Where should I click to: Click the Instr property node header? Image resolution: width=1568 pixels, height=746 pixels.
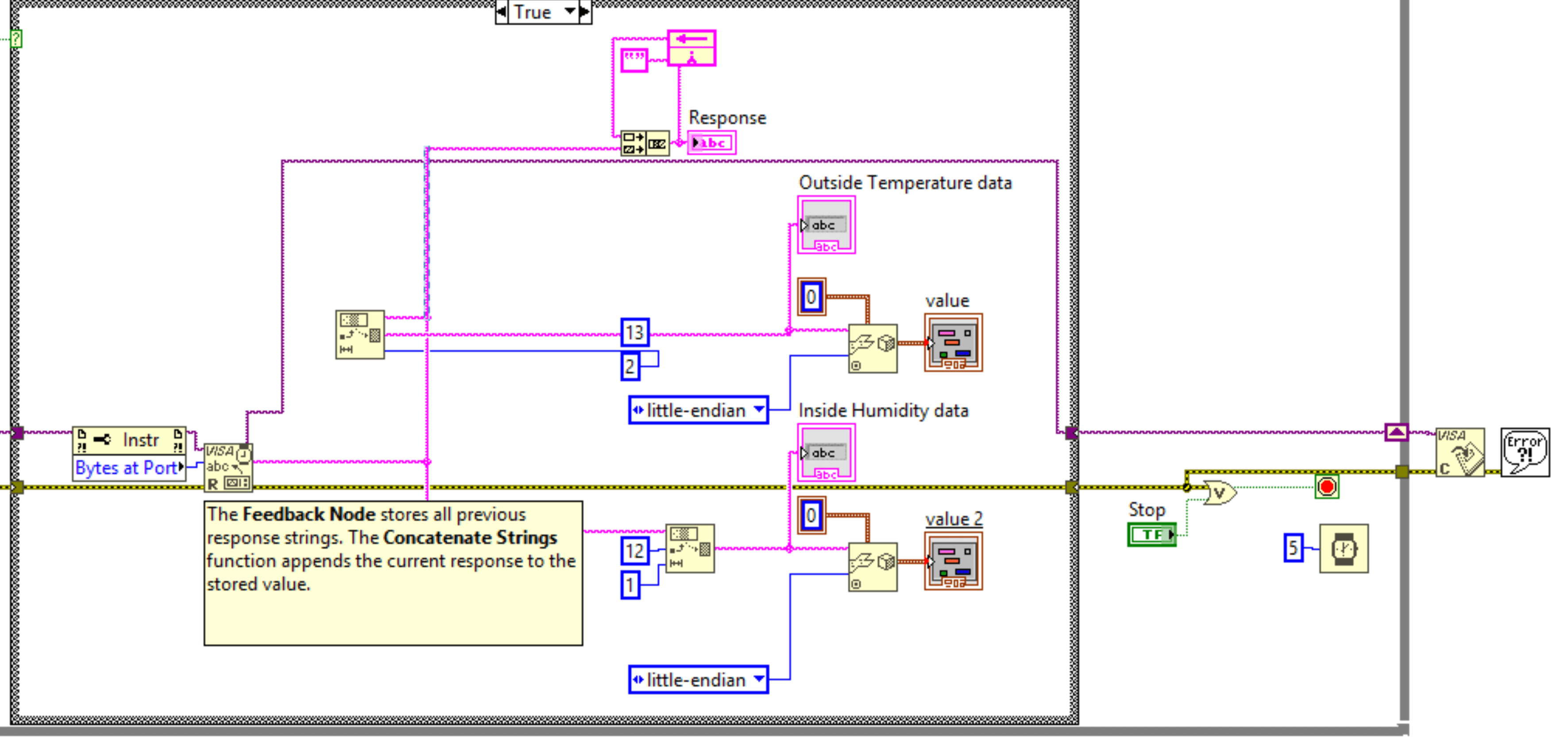[129, 440]
